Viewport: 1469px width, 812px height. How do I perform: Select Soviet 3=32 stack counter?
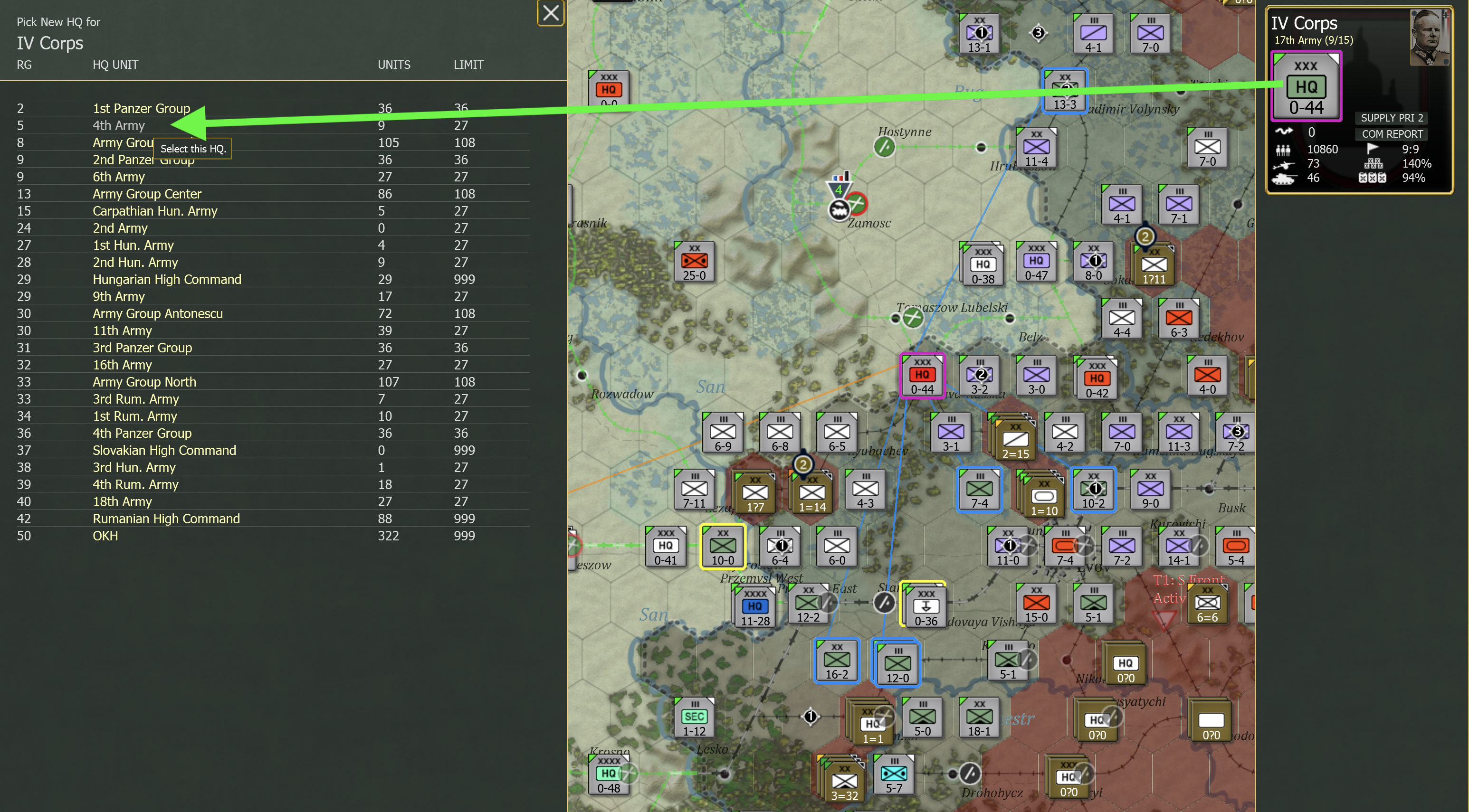843,781
